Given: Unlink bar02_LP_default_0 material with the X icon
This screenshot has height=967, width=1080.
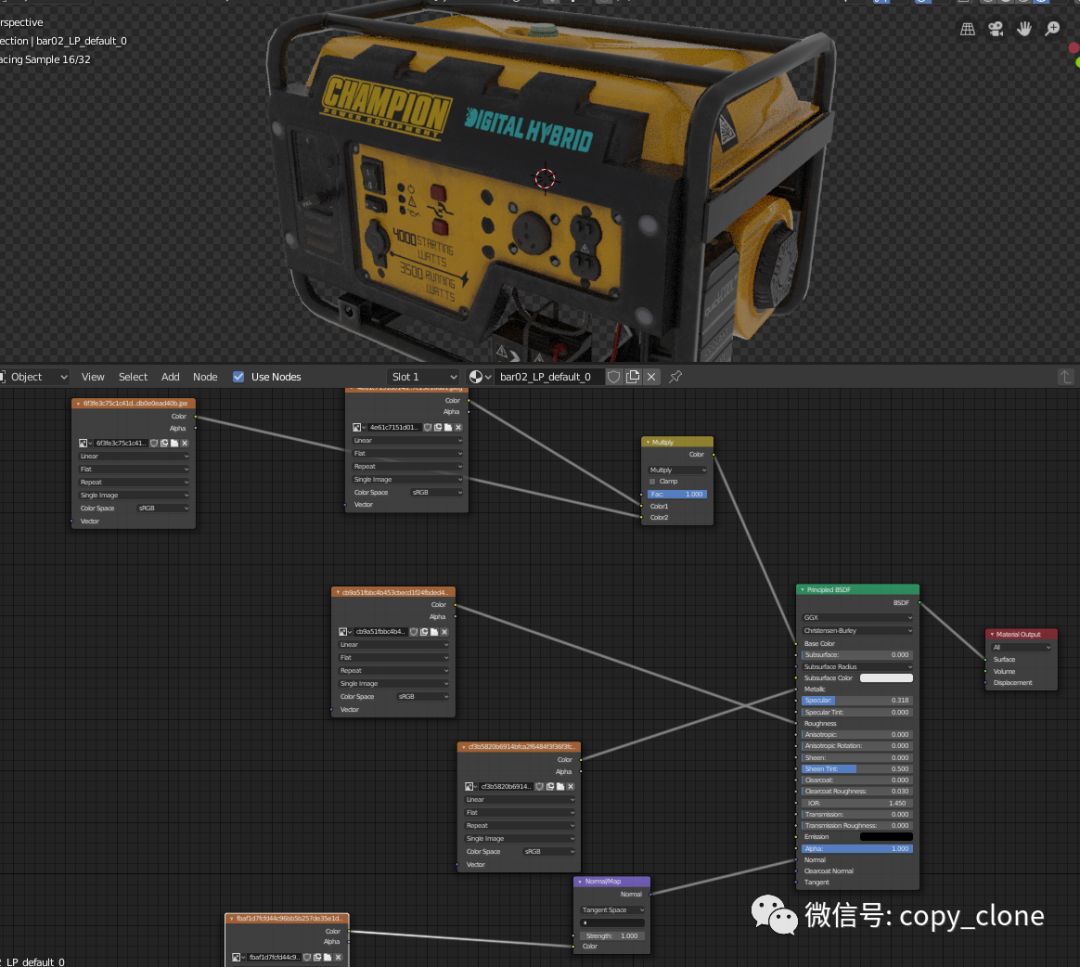Looking at the screenshot, I should click(x=651, y=377).
